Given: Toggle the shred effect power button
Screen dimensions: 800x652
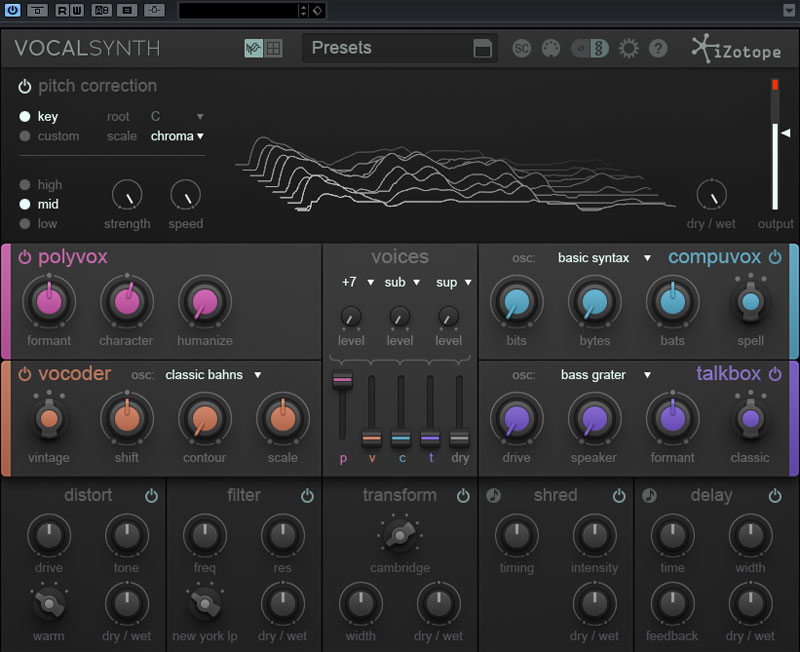Looking at the screenshot, I should (619, 495).
